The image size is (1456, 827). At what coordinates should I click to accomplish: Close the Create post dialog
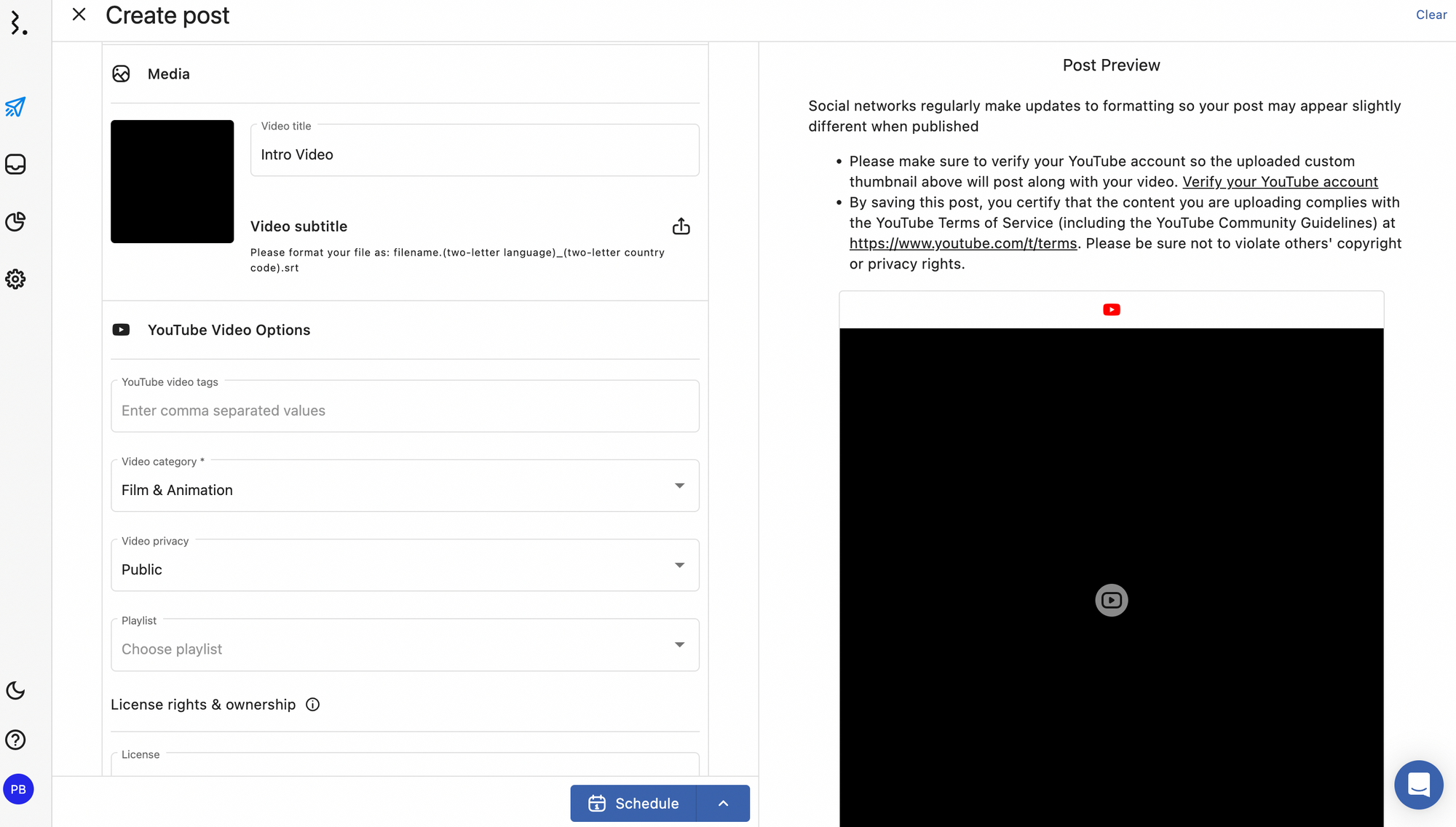pyautogui.click(x=79, y=15)
